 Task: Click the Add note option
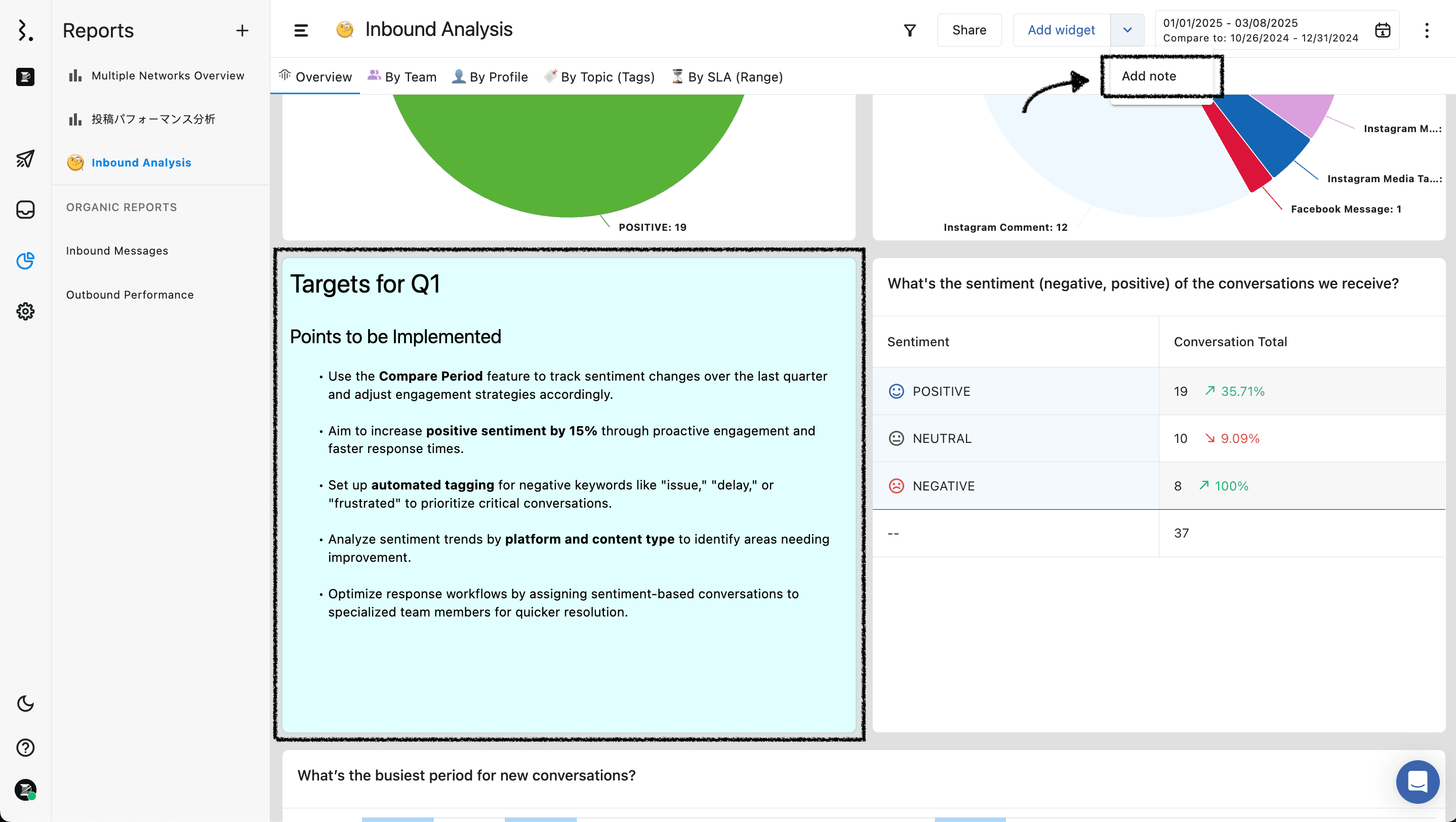click(1149, 76)
